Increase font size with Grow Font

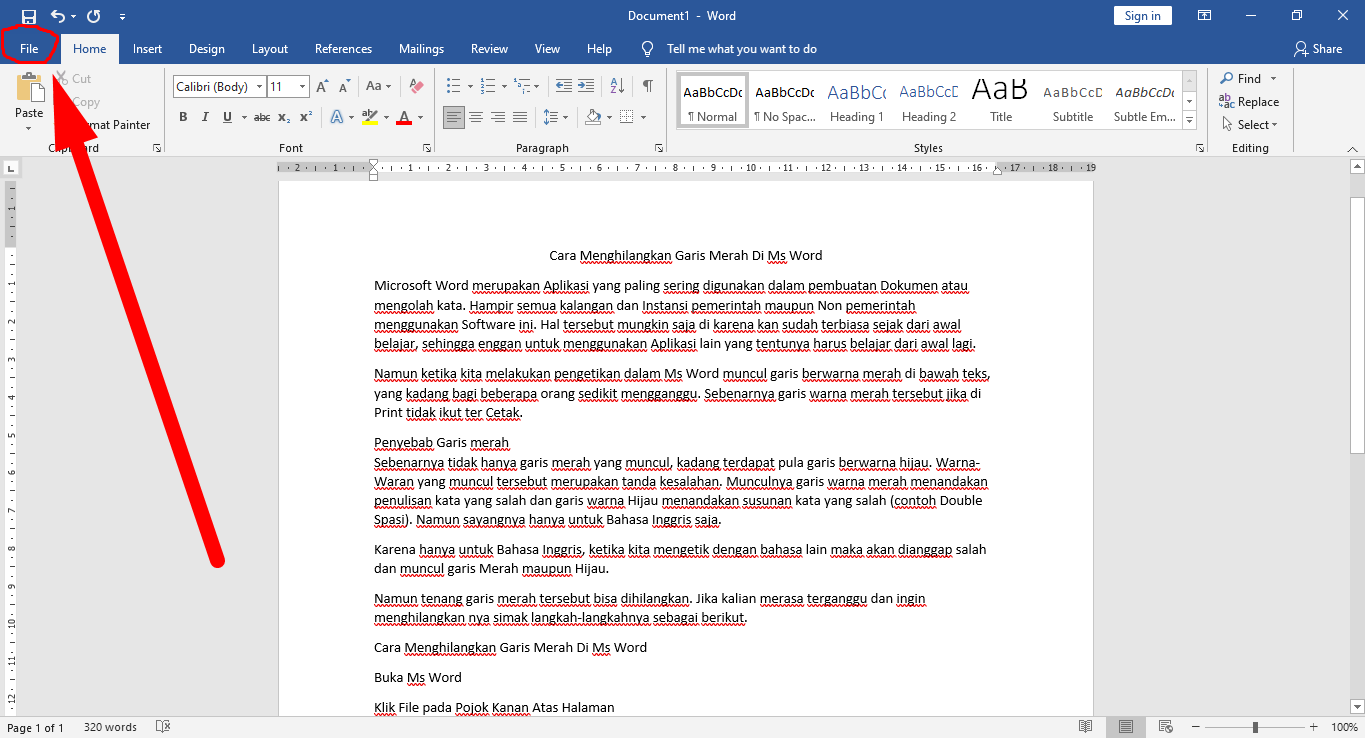322,87
